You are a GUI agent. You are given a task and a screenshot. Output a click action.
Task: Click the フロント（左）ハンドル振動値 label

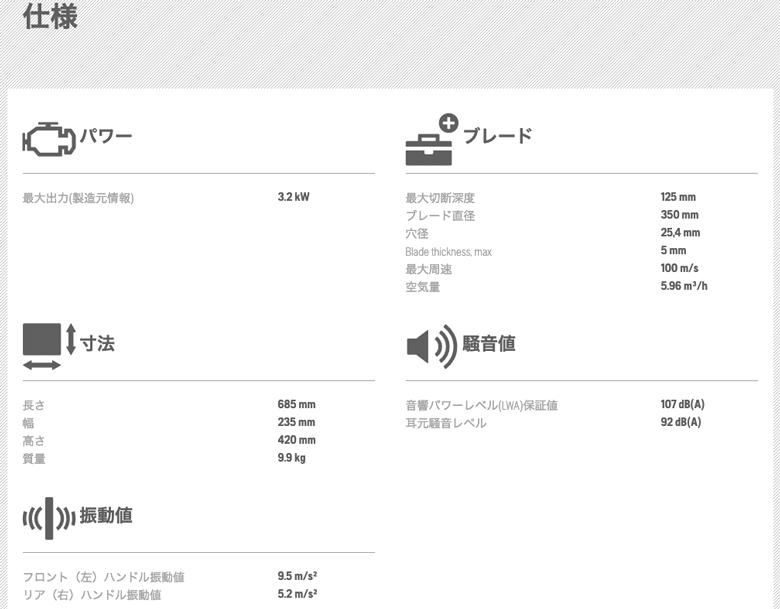point(103,577)
